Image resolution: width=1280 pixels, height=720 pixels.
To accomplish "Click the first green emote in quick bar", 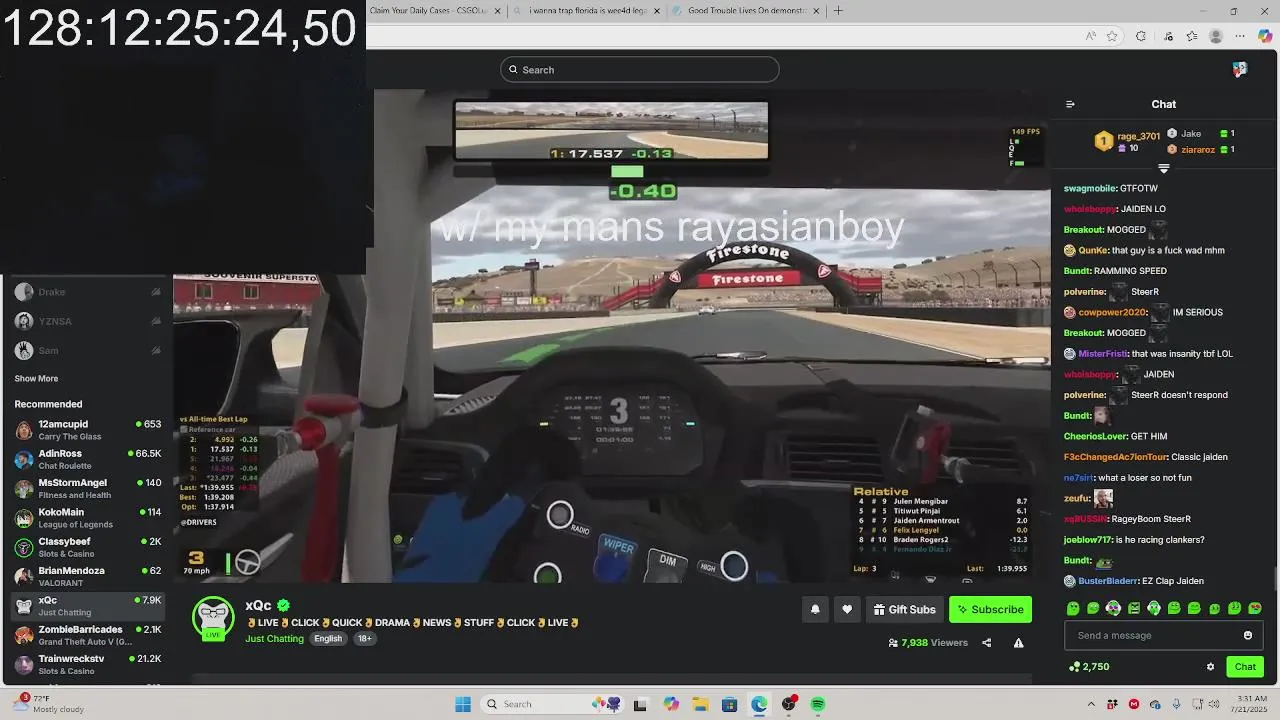I will (x=1073, y=608).
